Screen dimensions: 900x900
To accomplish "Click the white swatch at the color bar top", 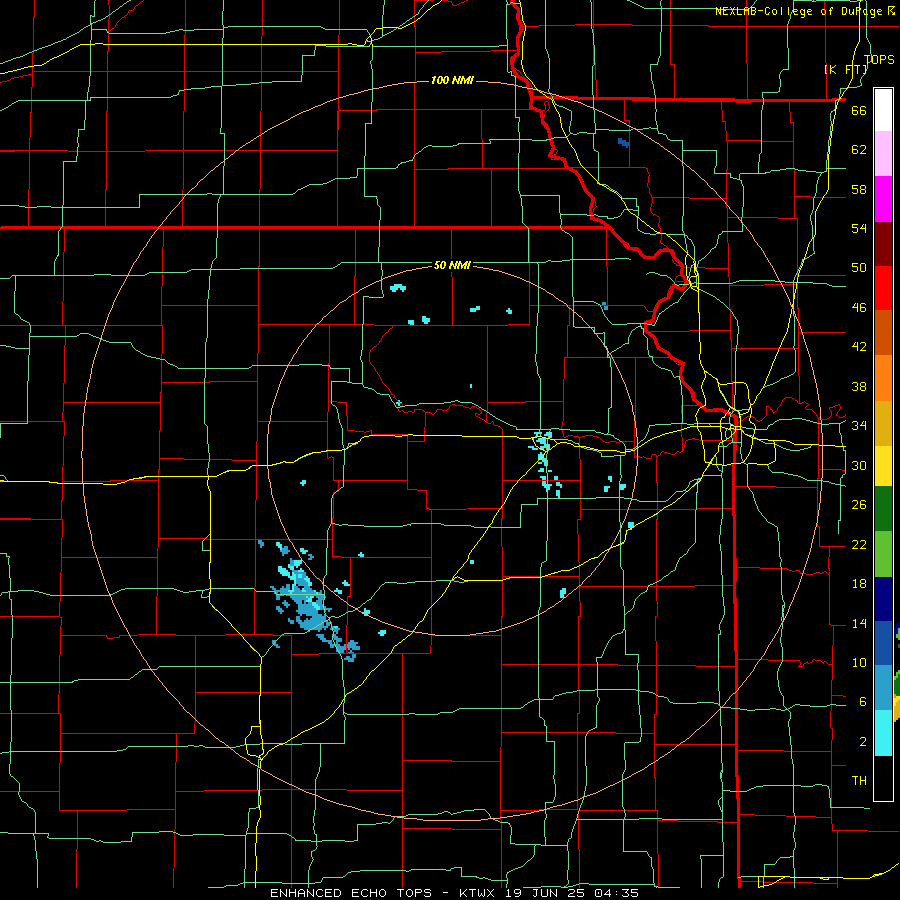I will 883,110.
